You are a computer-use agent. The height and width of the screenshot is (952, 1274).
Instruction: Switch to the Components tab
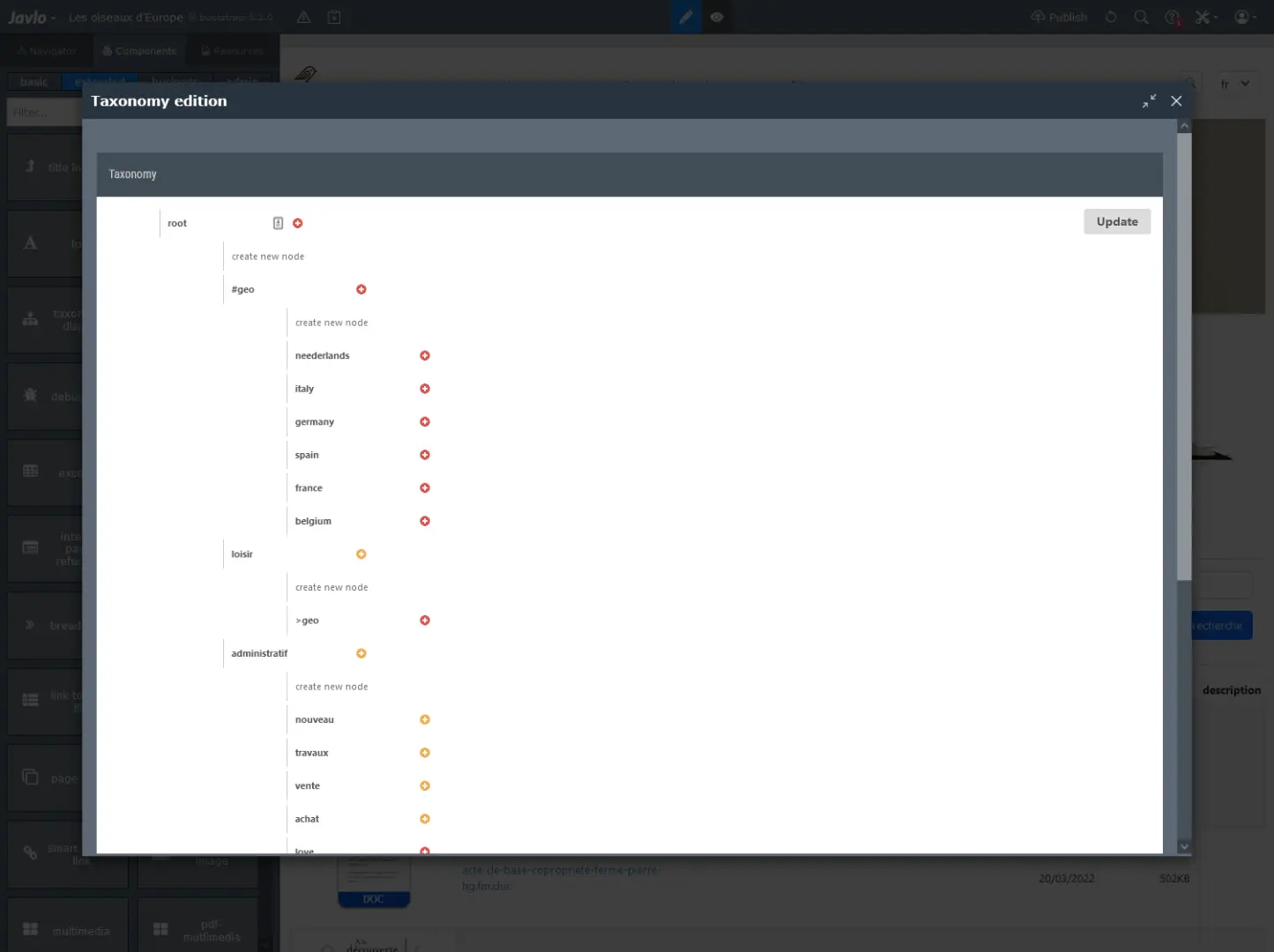pyautogui.click(x=139, y=50)
